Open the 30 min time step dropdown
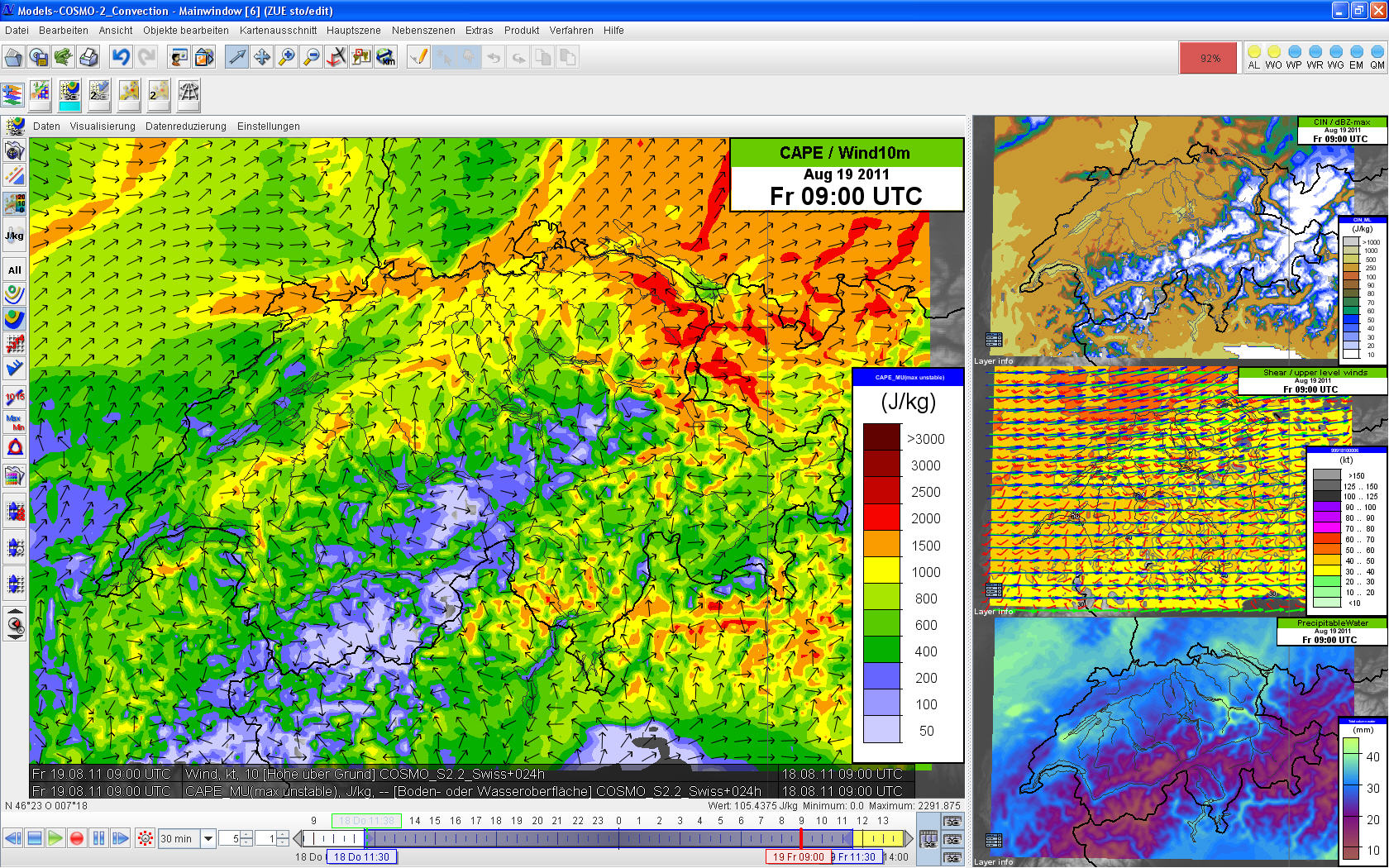The height and width of the screenshot is (868, 1389). (x=208, y=838)
